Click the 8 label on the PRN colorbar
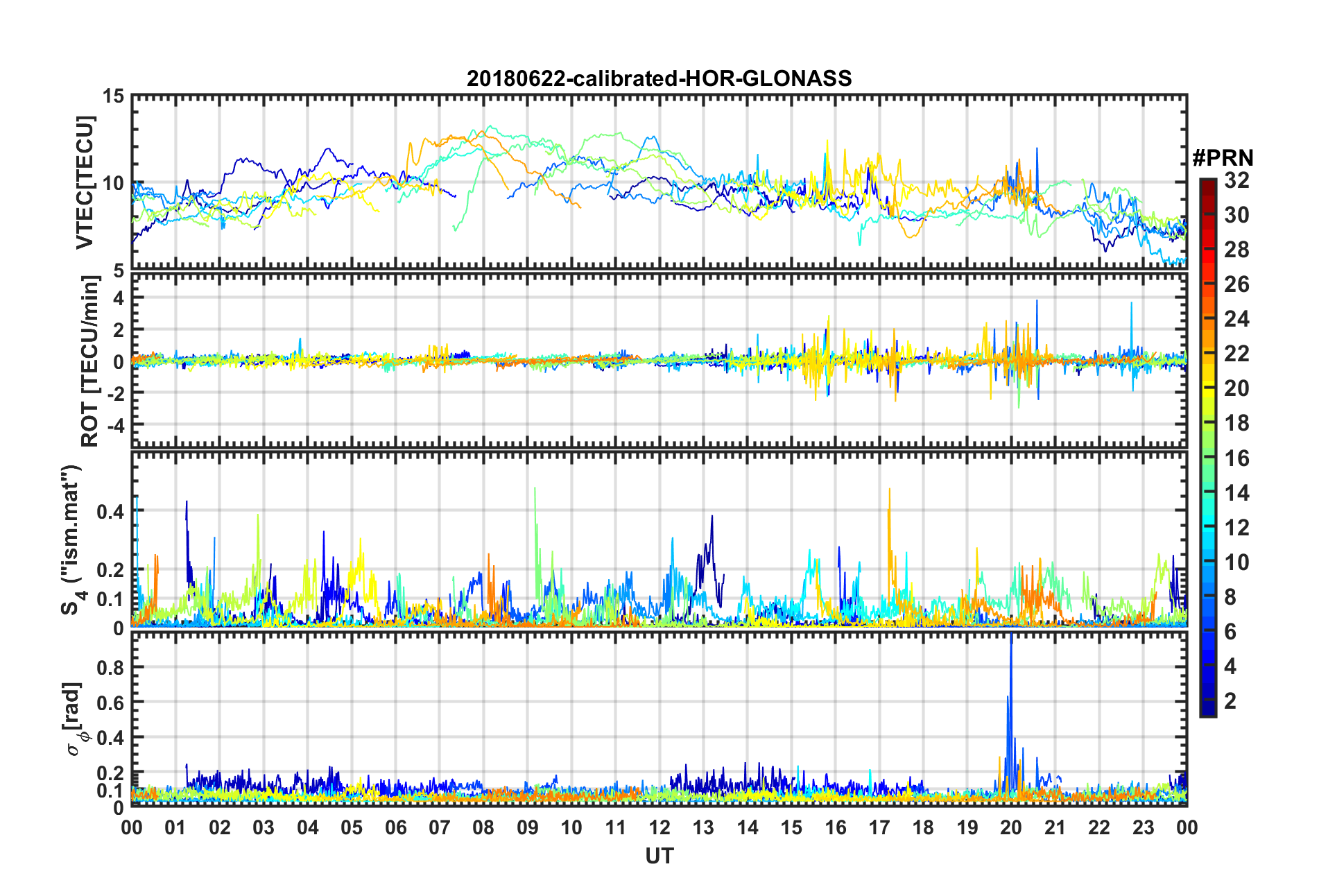The height and width of the screenshot is (896, 1319). tap(1230, 596)
